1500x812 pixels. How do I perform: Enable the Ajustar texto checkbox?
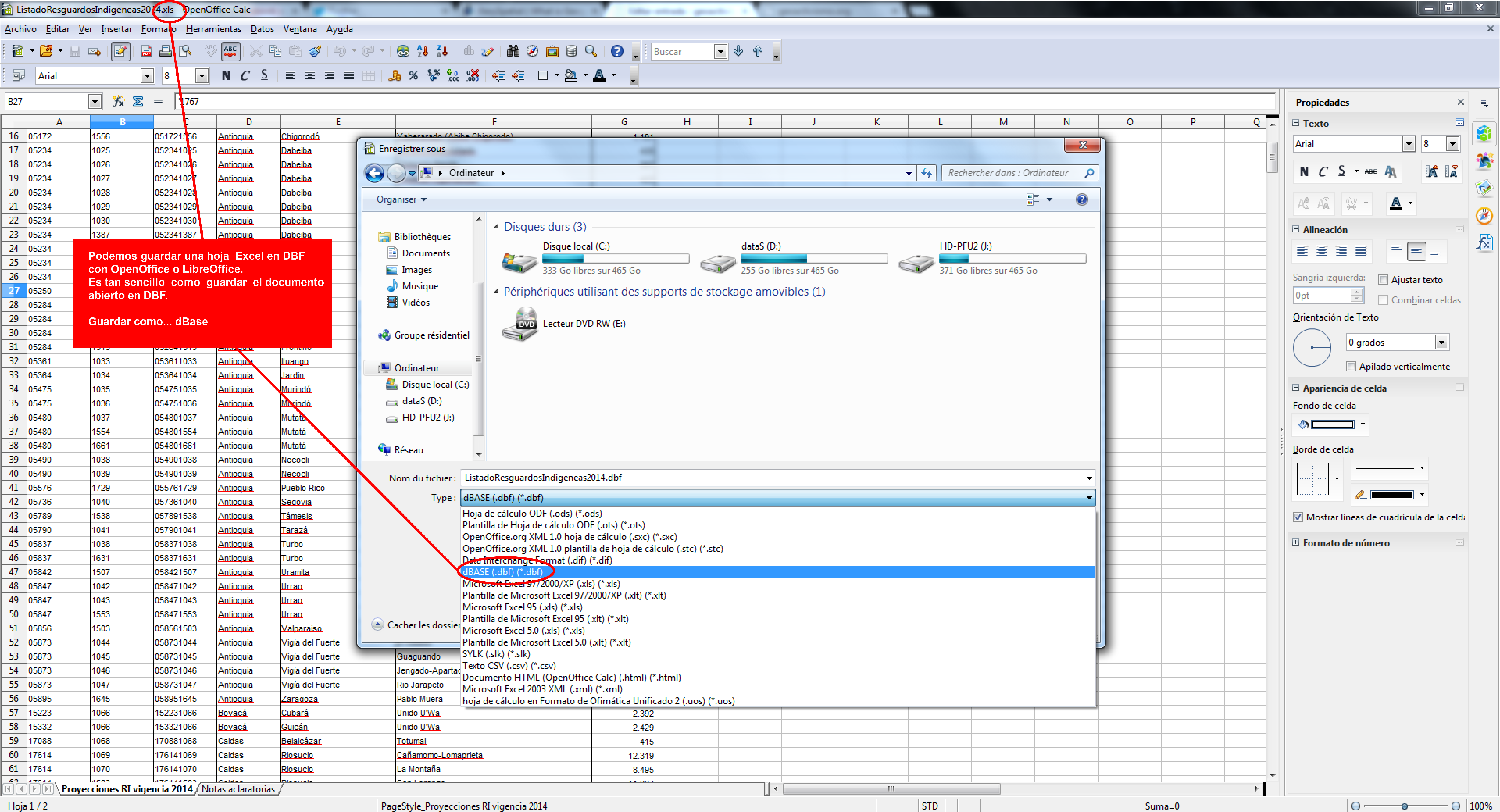coord(1383,280)
